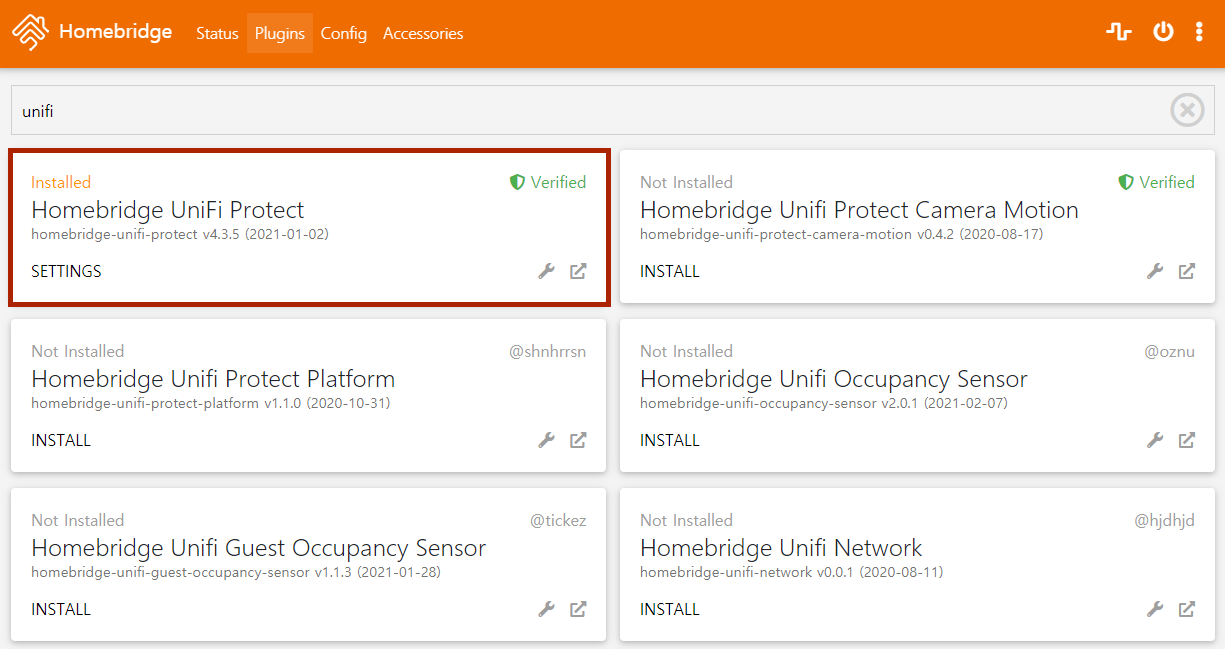This screenshot has width=1225, height=649.
Task: Open the three-dot overflow menu
Action: pyautogui.click(x=1199, y=32)
